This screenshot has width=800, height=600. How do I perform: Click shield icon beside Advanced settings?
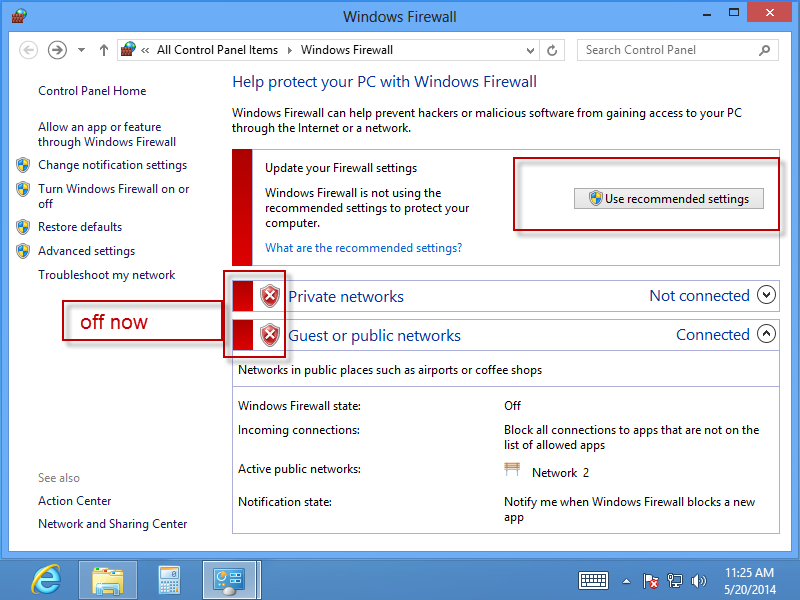23,251
